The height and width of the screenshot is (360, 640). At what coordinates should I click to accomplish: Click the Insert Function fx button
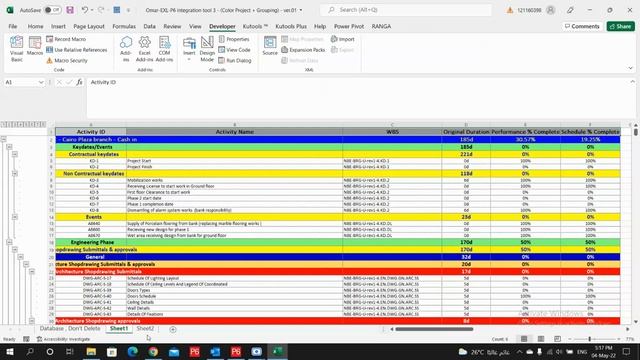coord(79,82)
